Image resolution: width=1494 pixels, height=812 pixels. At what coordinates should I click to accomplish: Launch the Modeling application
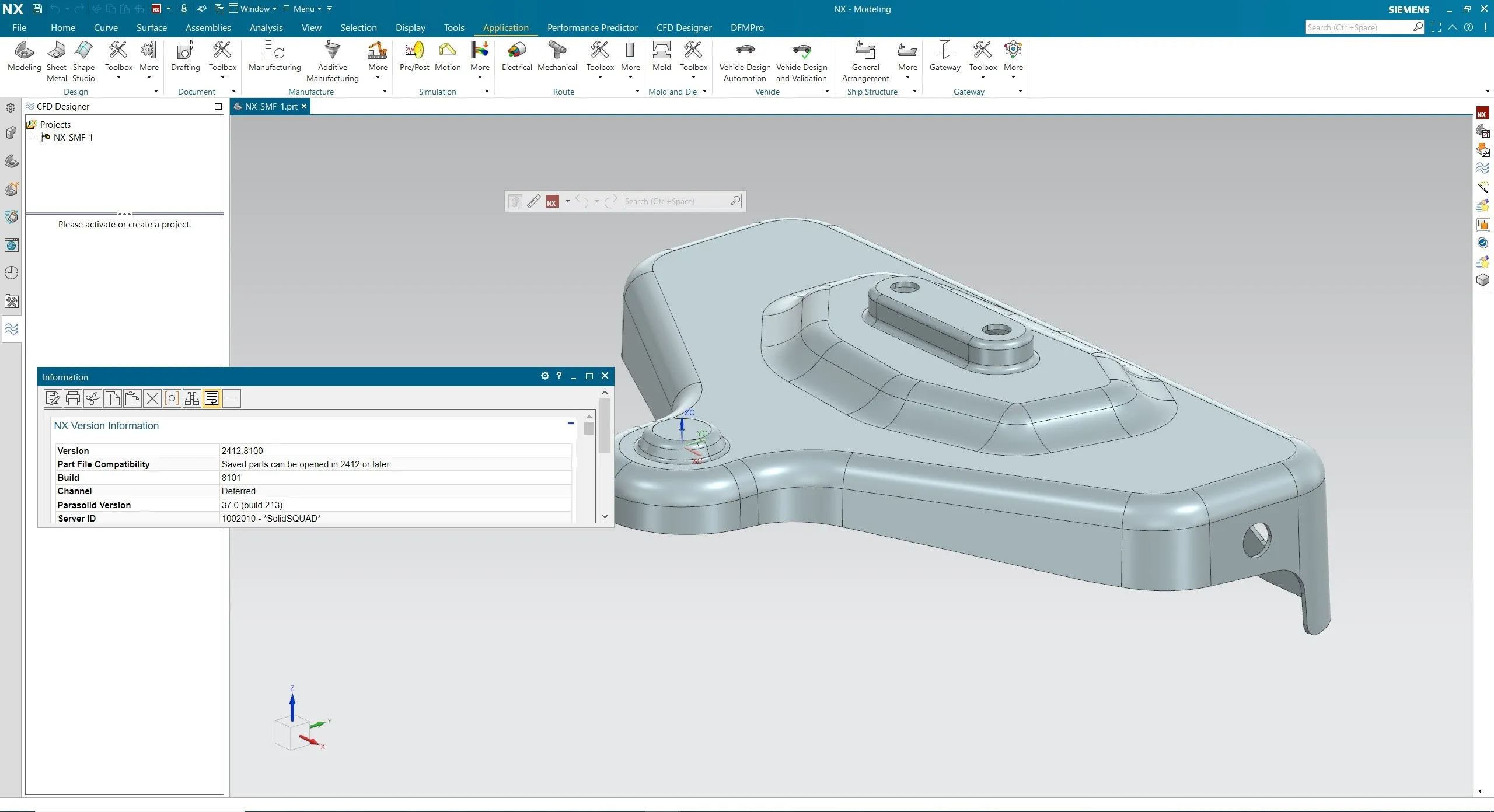pos(24,57)
